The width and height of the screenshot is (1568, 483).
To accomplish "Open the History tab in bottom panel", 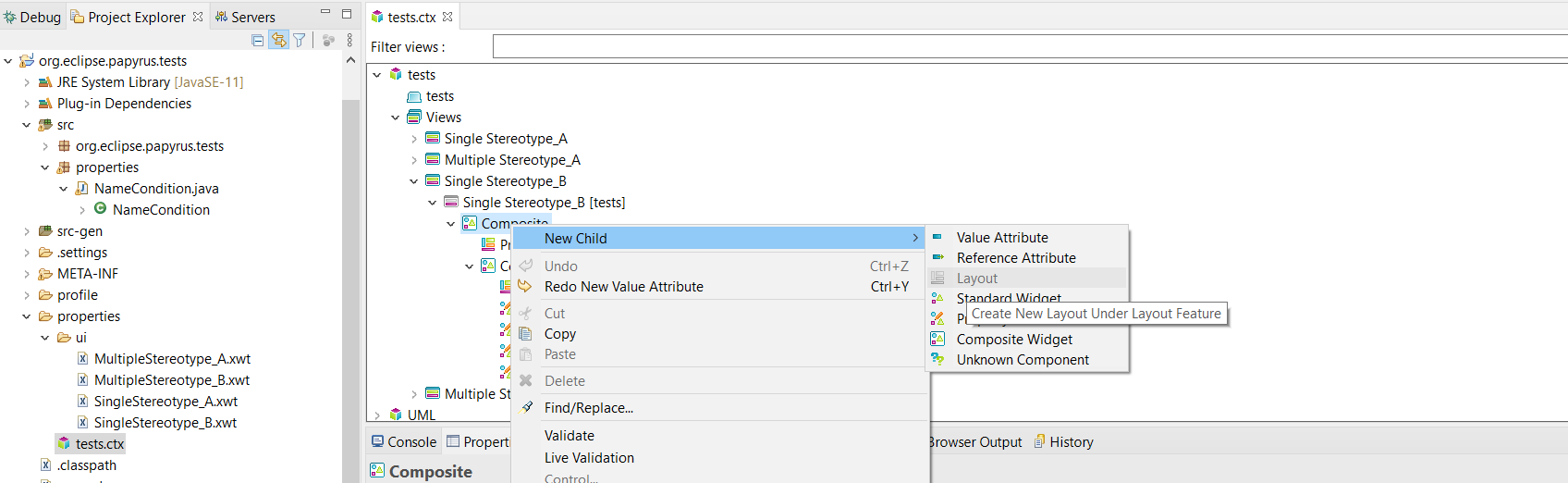I will tap(1063, 442).
